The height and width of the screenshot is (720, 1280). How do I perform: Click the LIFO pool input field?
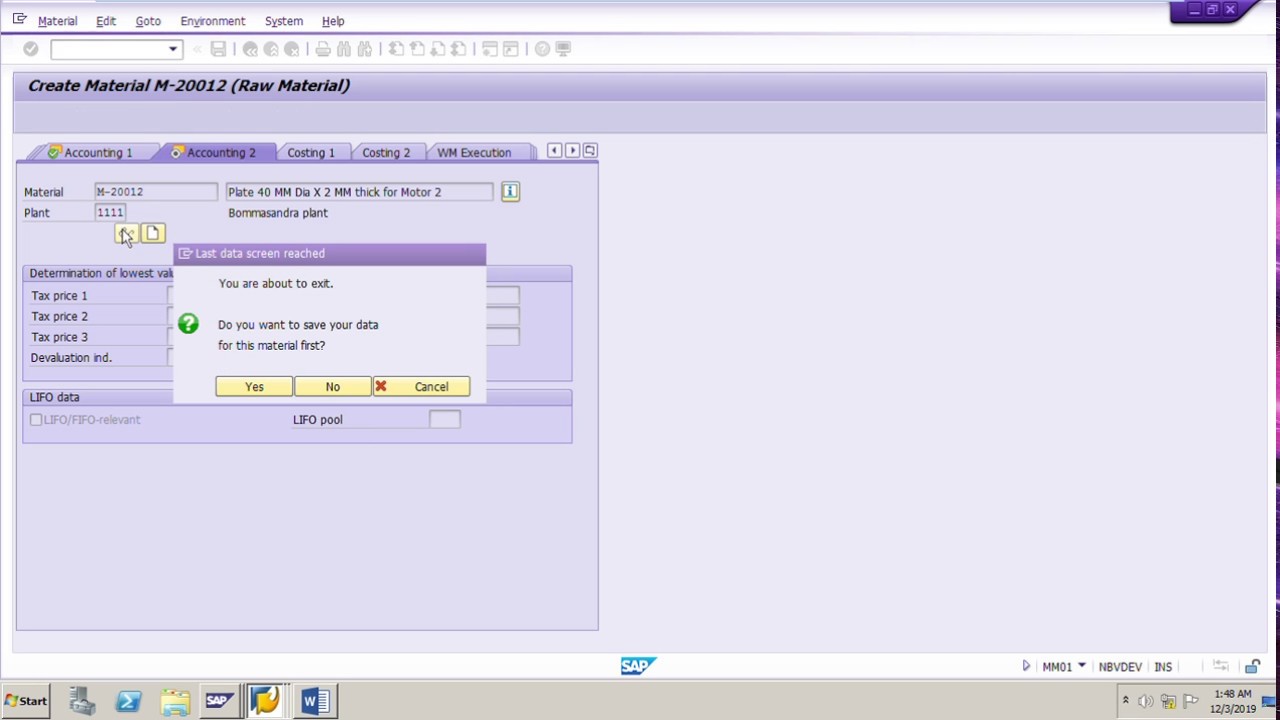[x=444, y=420]
